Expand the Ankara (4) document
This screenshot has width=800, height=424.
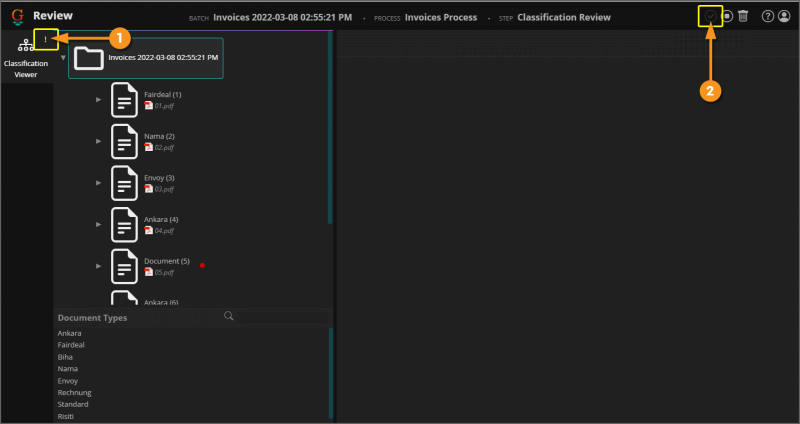98,224
